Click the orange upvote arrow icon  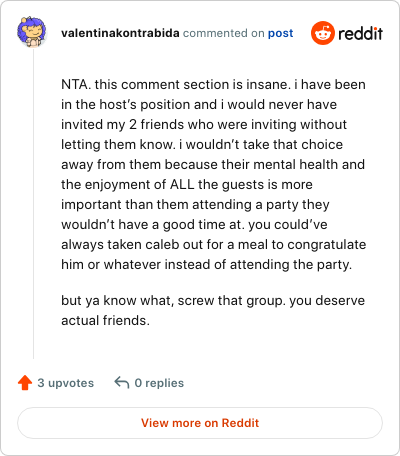25,383
